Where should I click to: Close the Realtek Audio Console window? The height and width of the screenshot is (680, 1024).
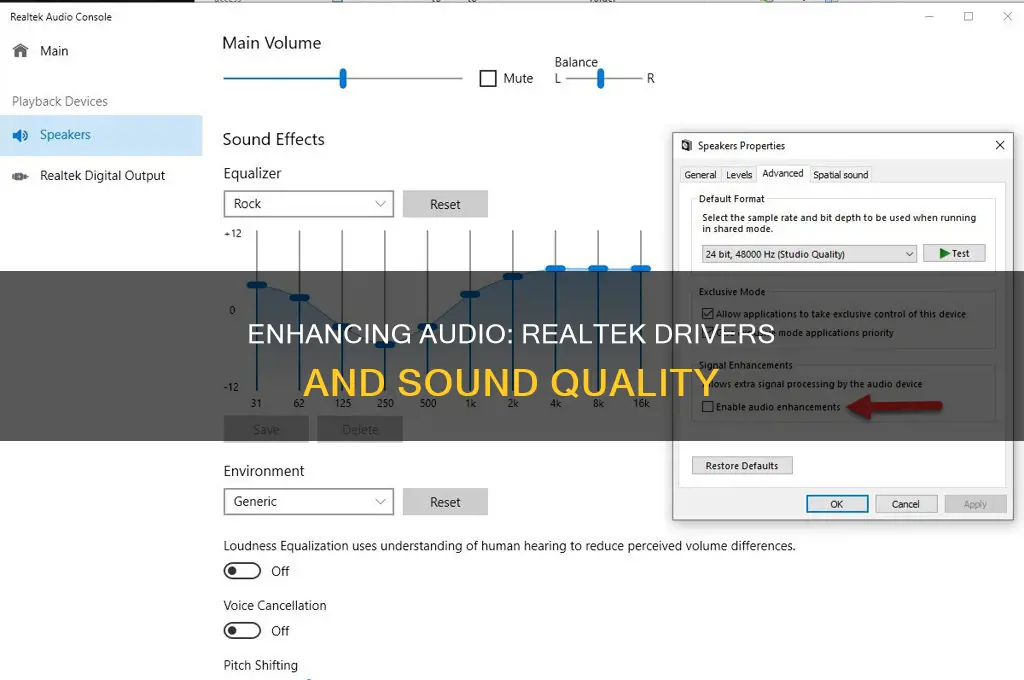coord(1008,16)
